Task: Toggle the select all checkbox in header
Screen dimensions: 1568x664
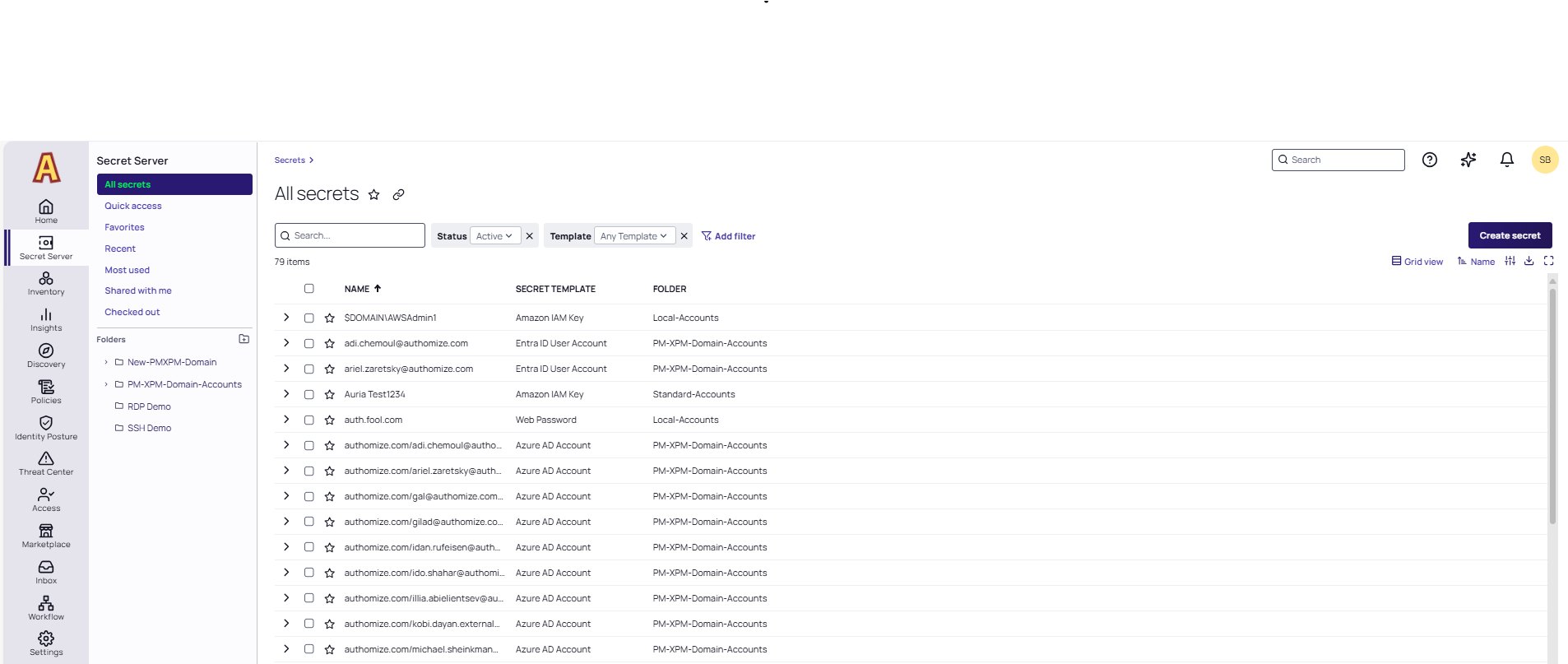Action: point(309,289)
